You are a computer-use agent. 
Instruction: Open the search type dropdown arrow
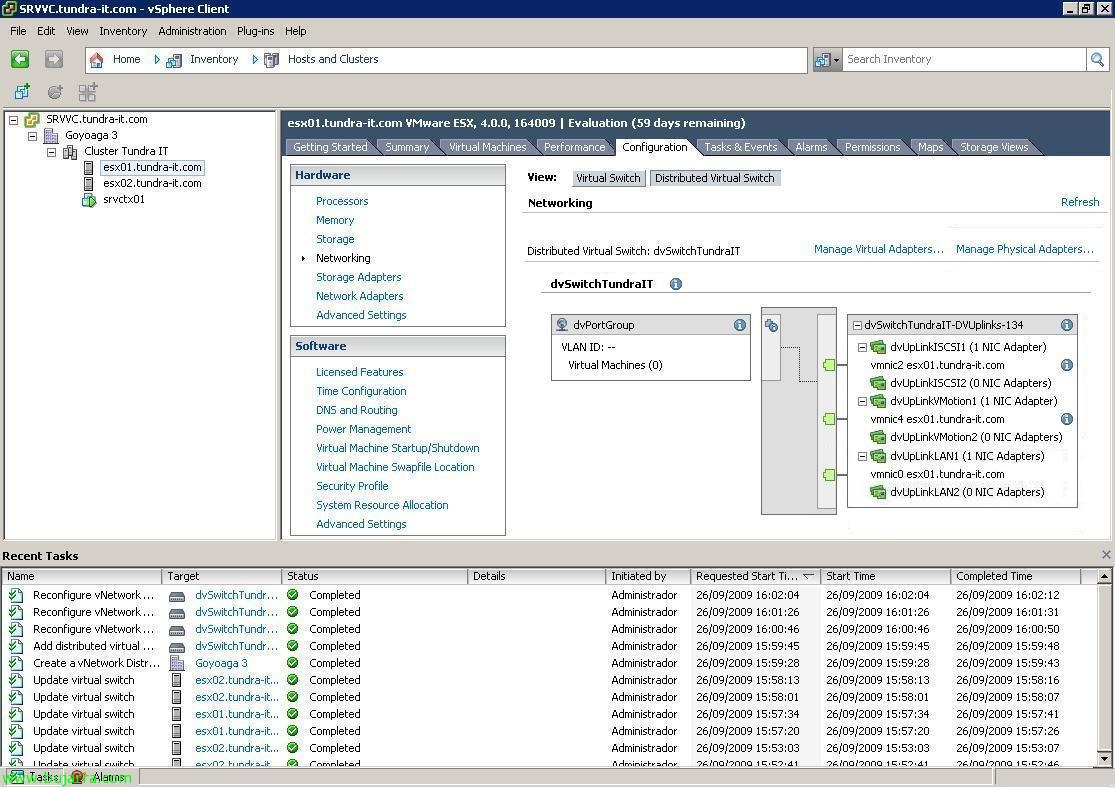(836, 60)
